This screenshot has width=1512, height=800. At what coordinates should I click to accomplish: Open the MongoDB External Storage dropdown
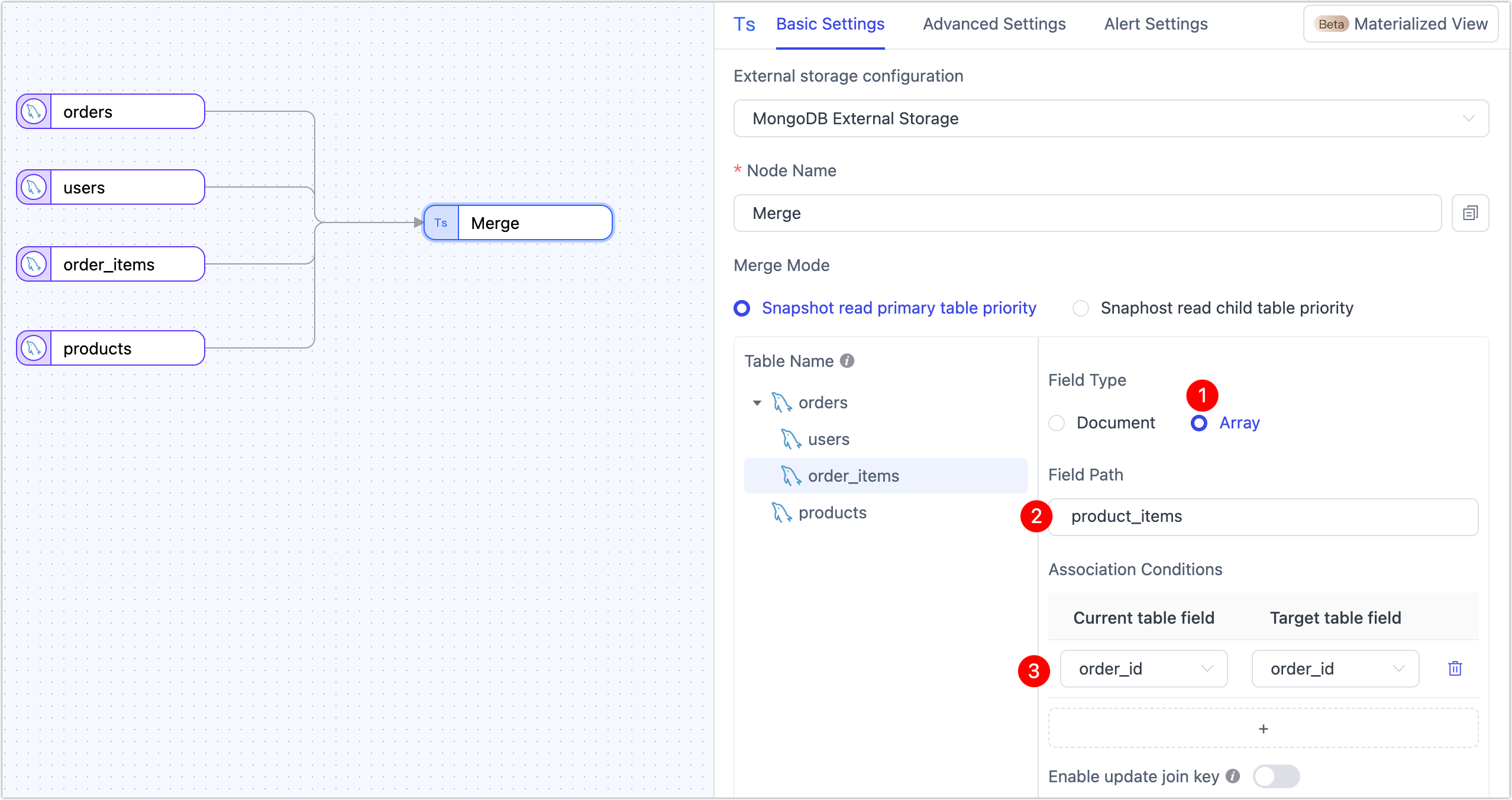point(1110,118)
